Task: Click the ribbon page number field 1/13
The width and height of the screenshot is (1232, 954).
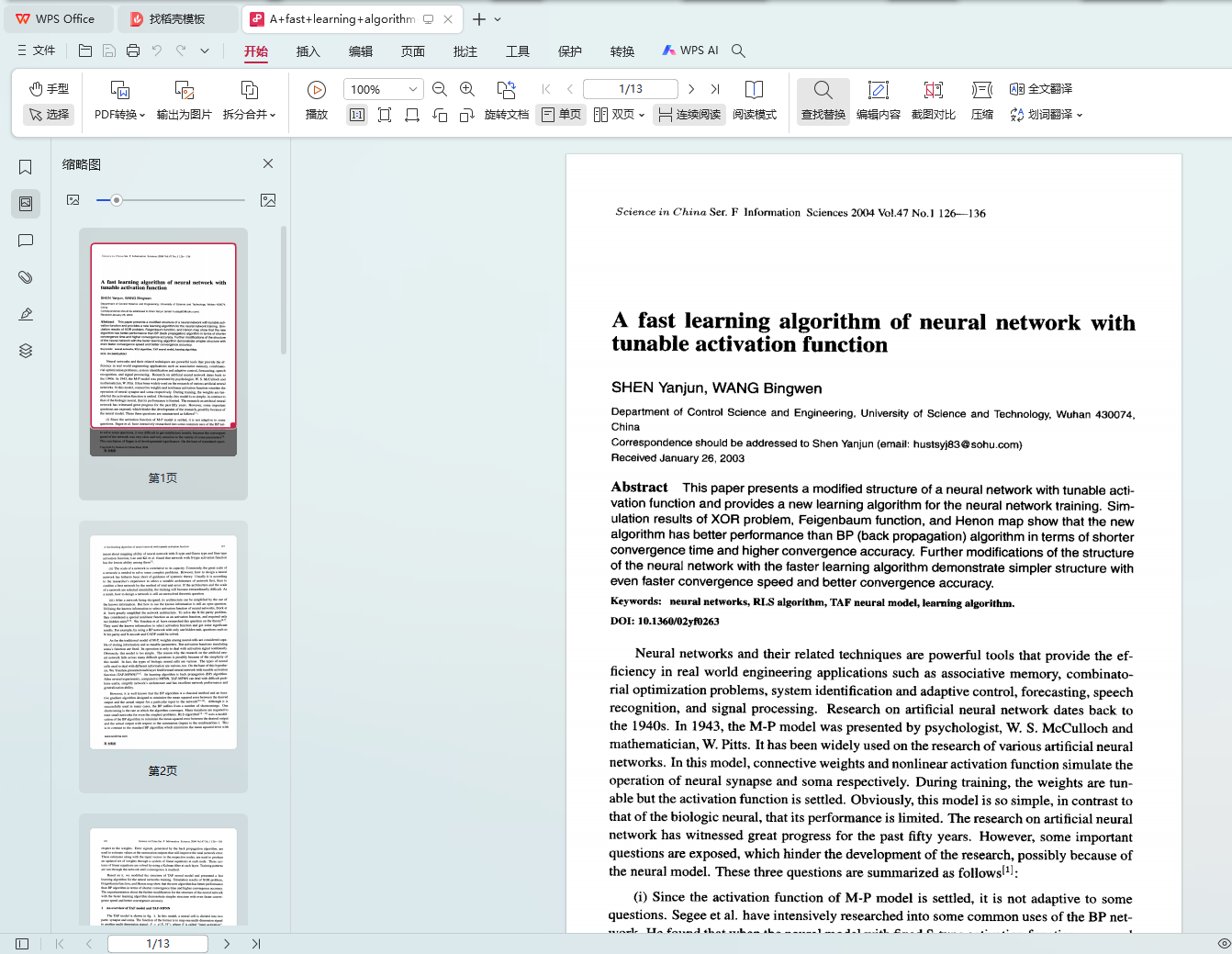Action: pos(631,89)
